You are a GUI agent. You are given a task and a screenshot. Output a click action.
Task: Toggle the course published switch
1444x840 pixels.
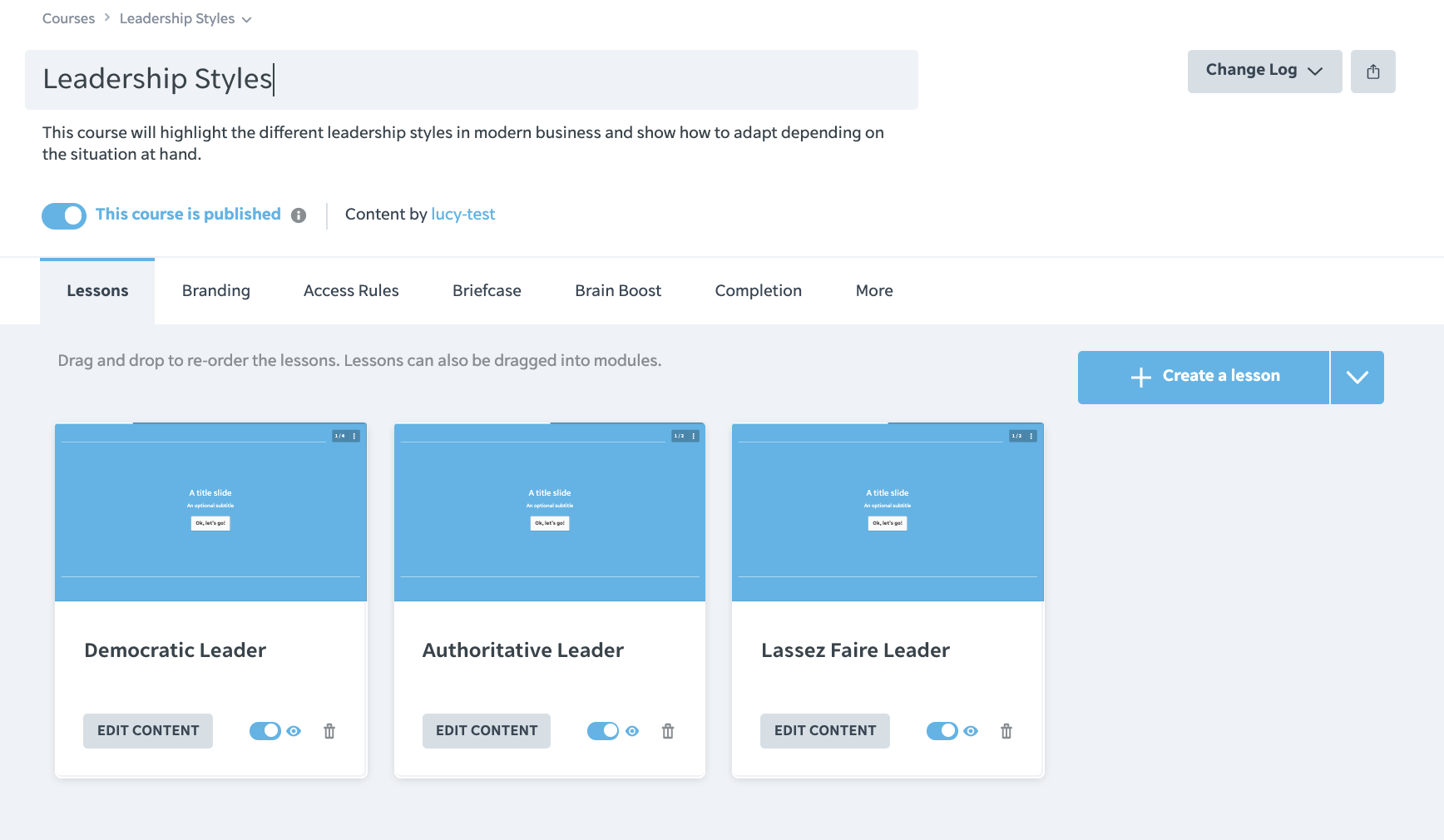[64, 216]
